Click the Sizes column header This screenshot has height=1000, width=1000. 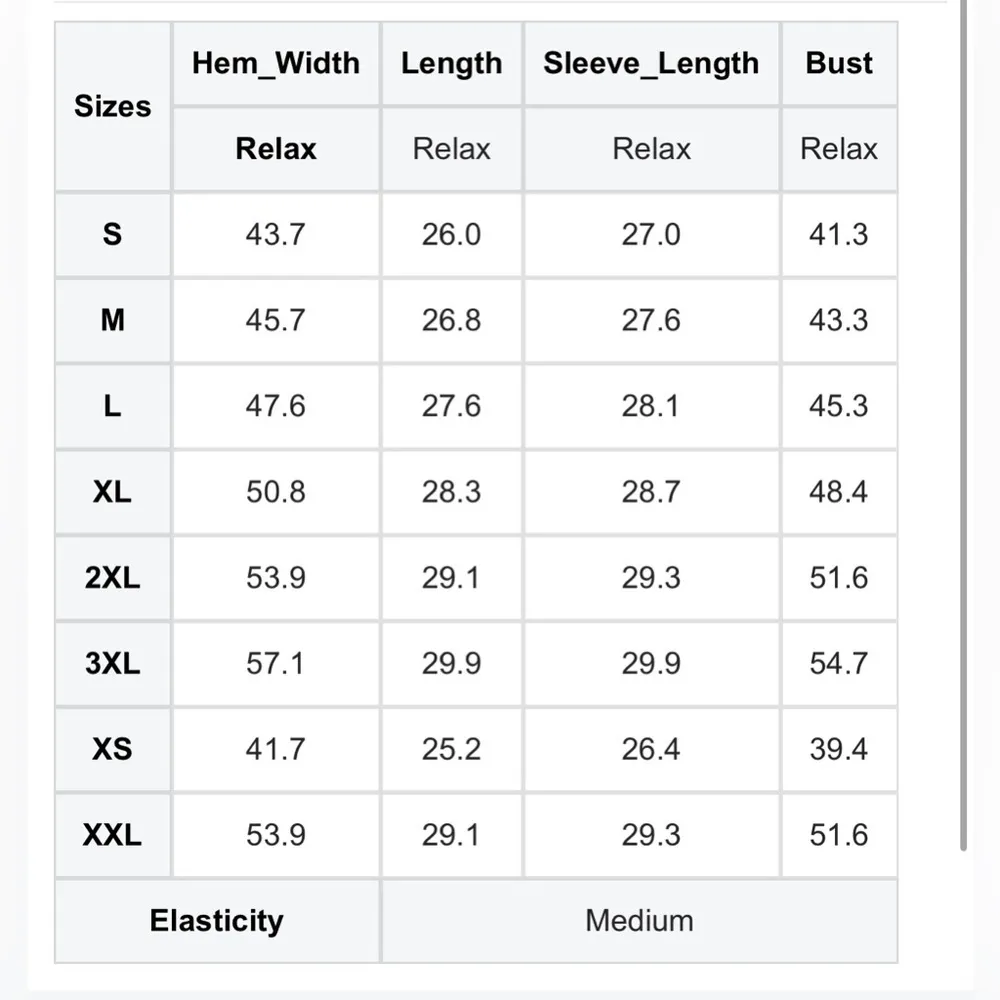click(x=112, y=106)
